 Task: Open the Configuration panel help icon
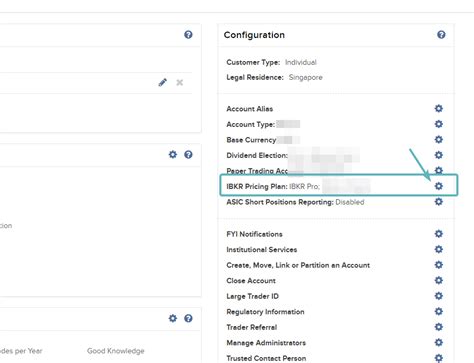point(441,35)
